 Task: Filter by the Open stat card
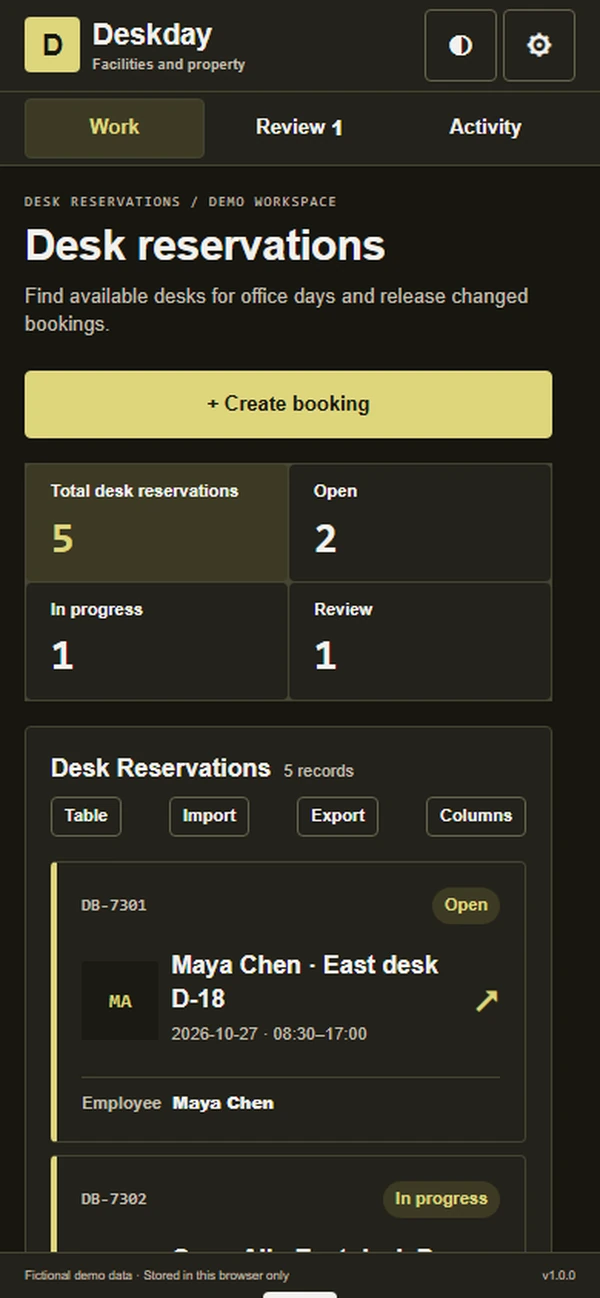(x=420, y=523)
